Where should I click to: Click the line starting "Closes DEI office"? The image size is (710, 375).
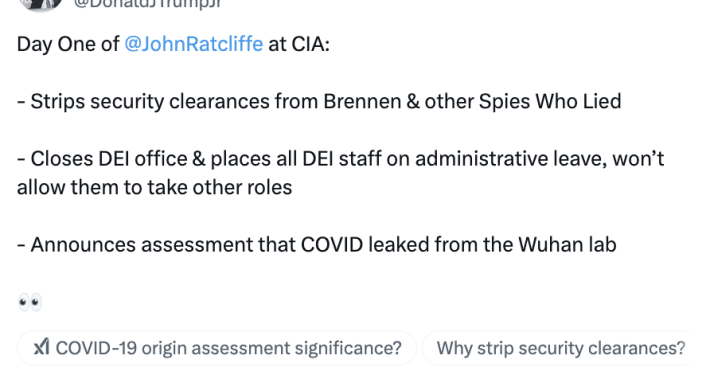tap(341, 159)
